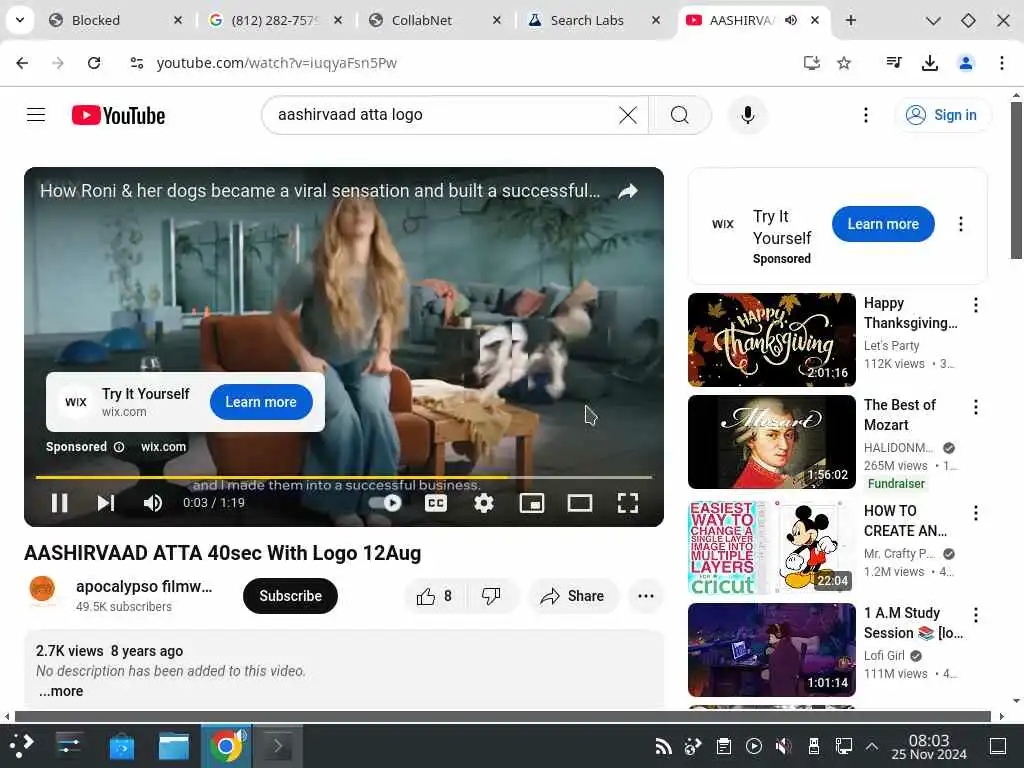Click the yellow video progress bar

pos(344,477)
